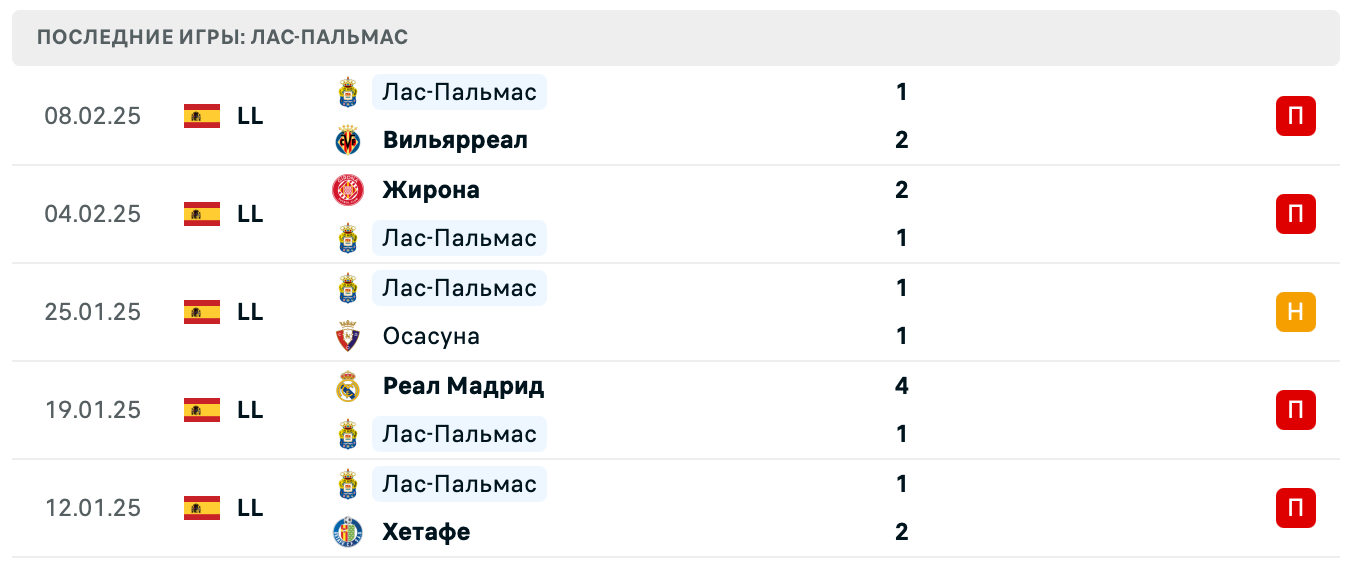Click the 'Последние игры: Лас-Пальмас' header
The width and height of the screenshot is (1354, 576).
222,37
